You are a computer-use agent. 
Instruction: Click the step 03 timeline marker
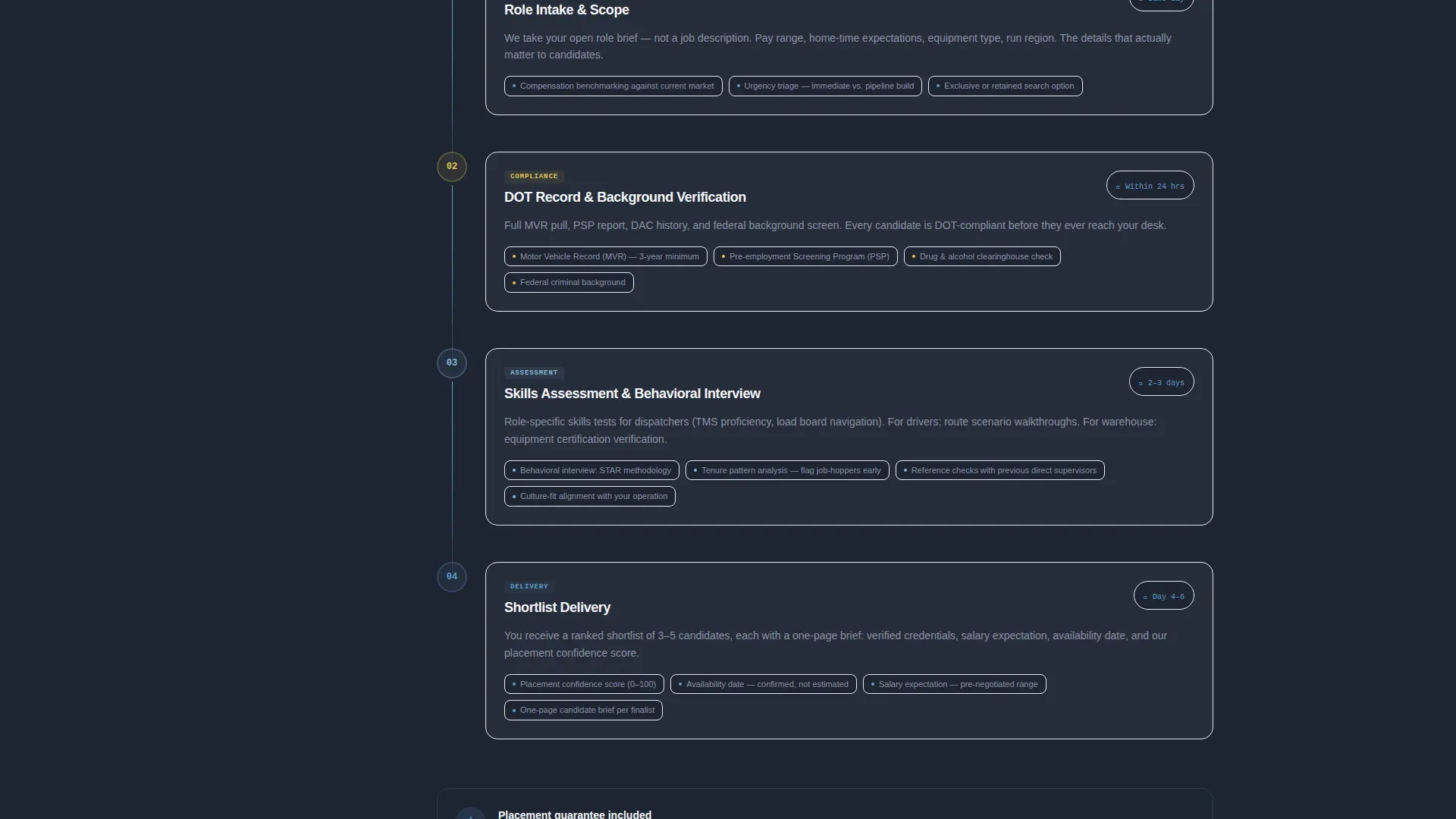452,363
